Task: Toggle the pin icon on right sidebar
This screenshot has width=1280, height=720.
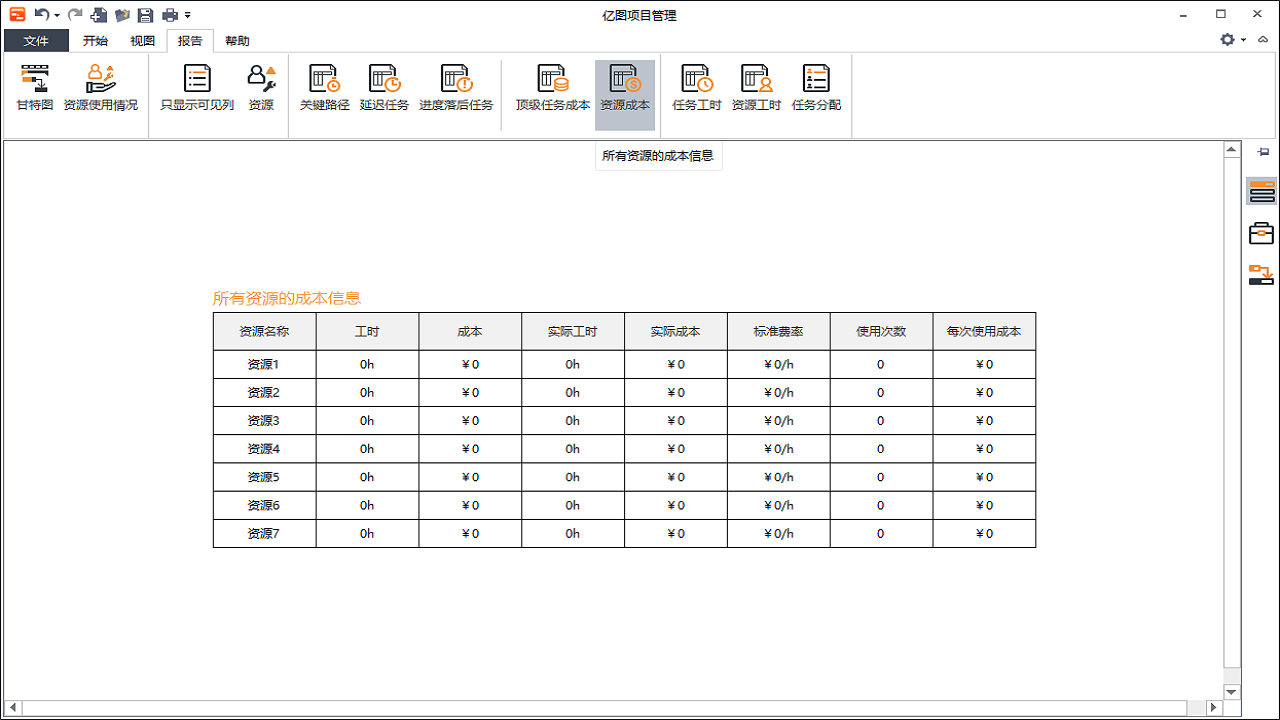Action: (x=1262, y=152)
